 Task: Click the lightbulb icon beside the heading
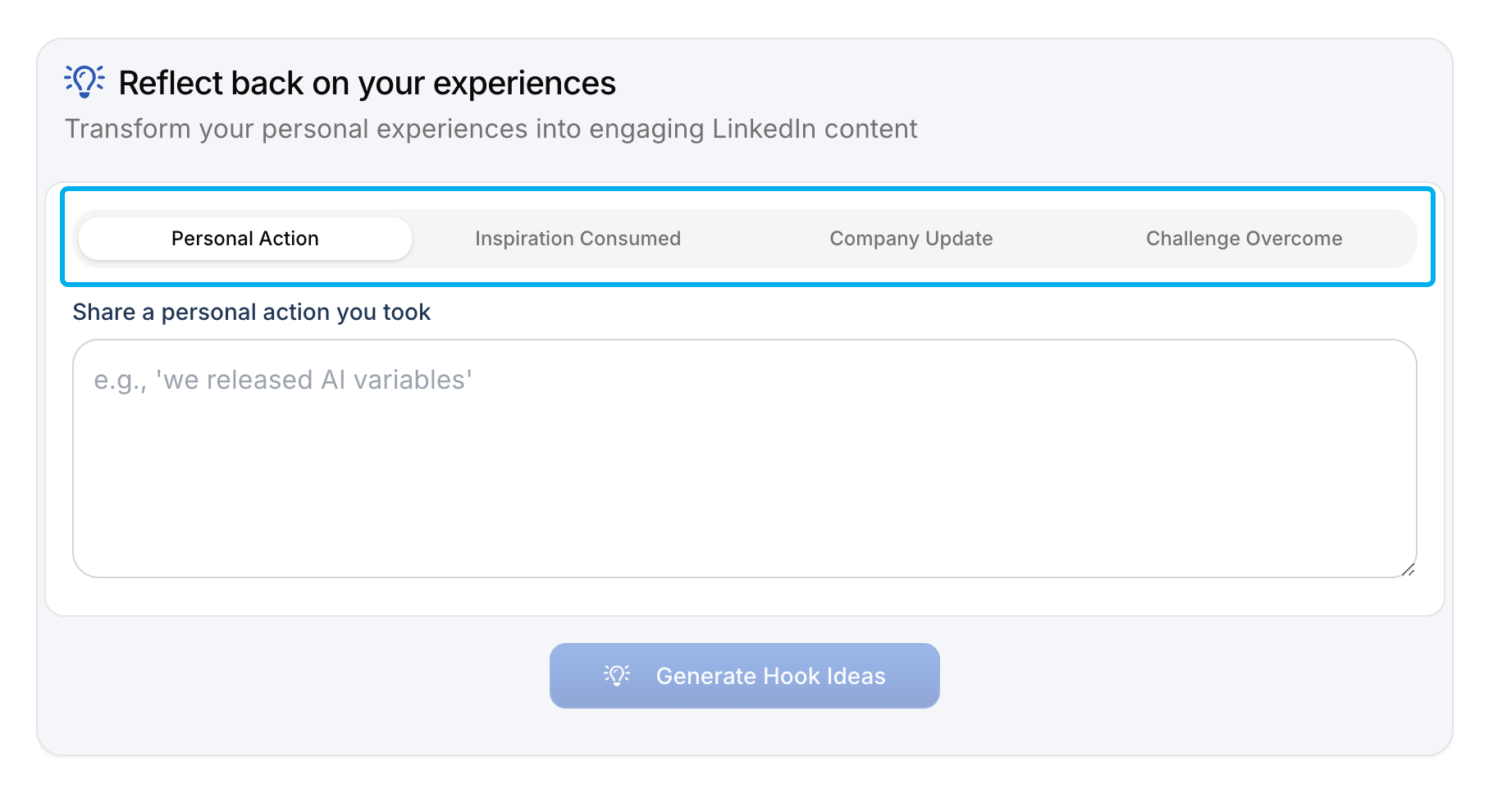84,81
